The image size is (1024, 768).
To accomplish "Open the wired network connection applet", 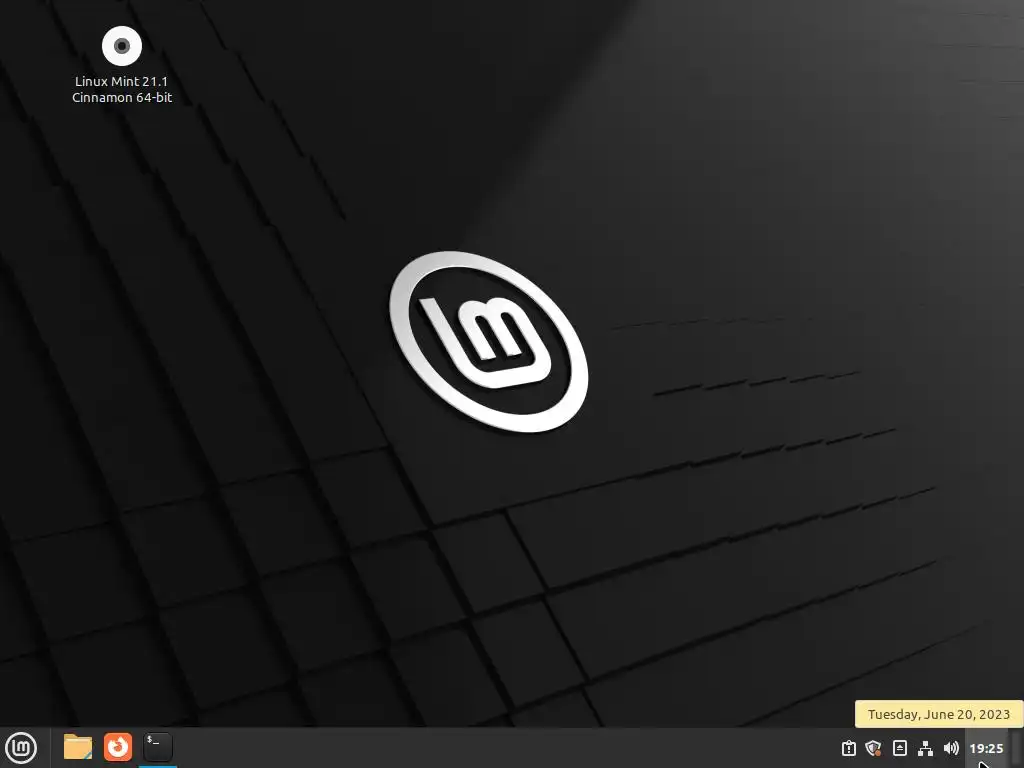I will click(925, 748).
